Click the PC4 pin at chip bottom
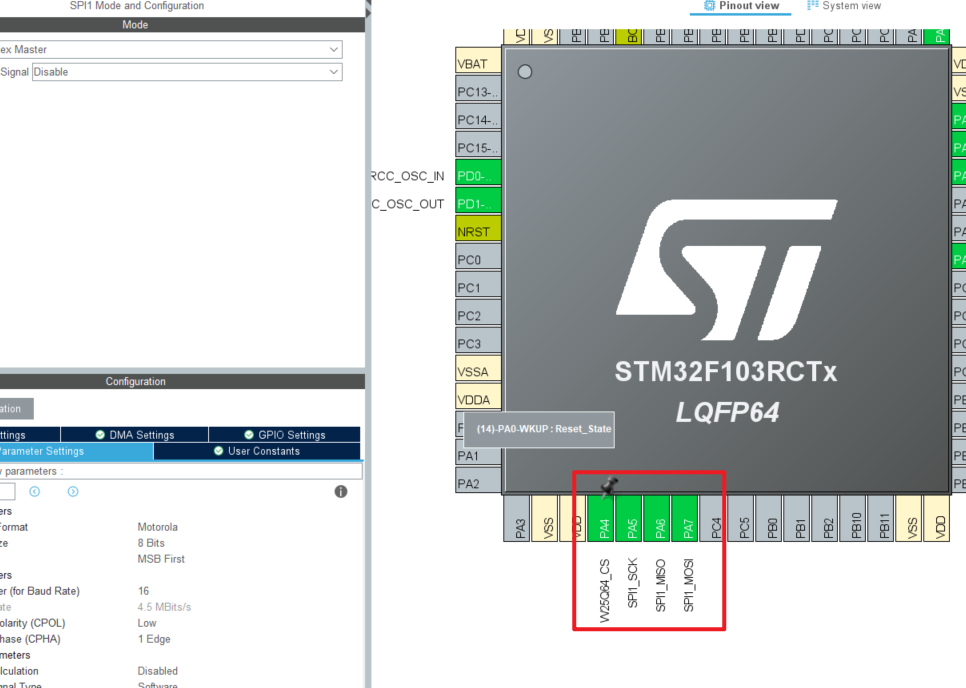This screenshot has height=688, width=966. pos(715,519)
